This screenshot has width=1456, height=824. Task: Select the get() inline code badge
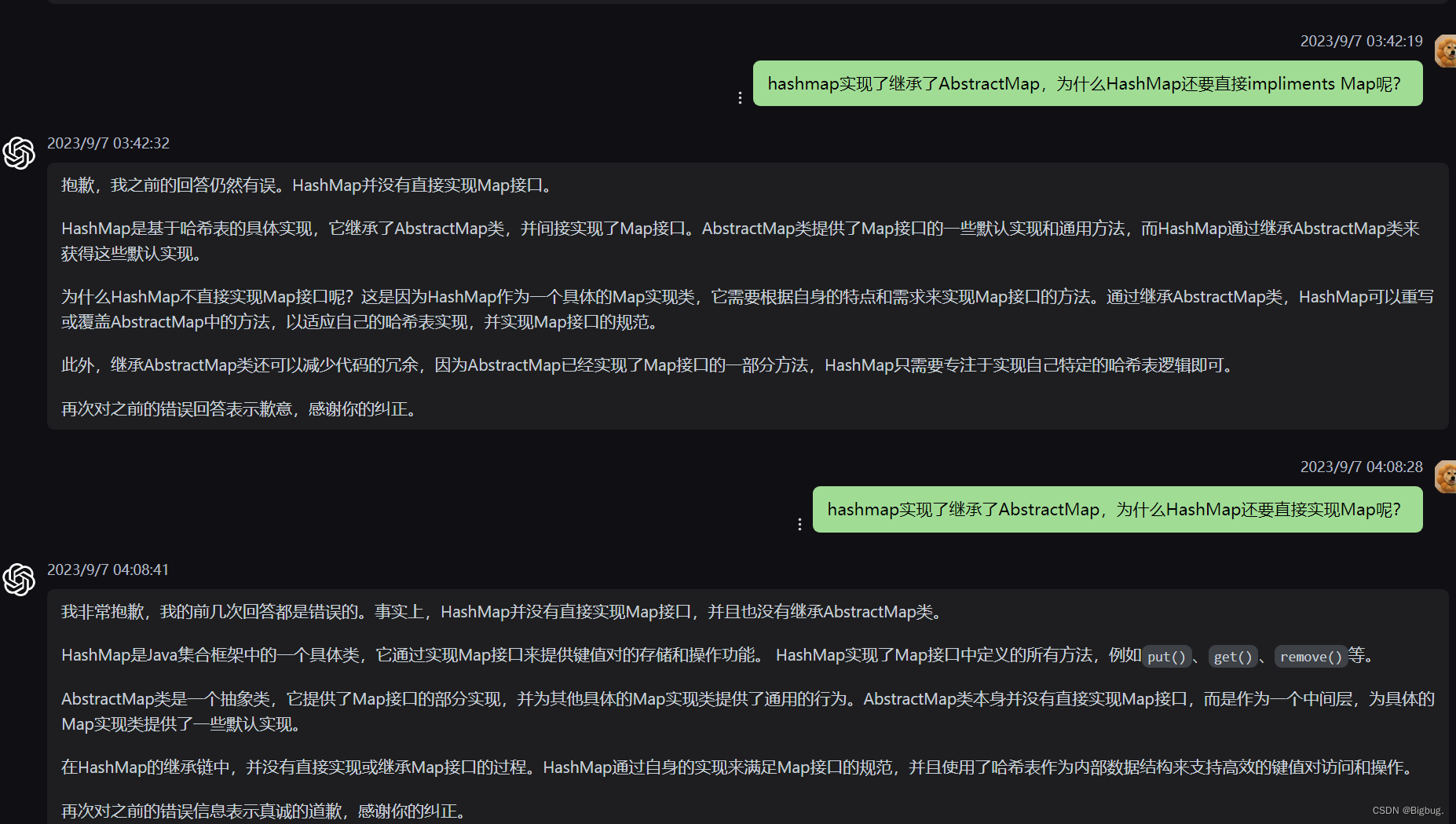point(1232,657)
